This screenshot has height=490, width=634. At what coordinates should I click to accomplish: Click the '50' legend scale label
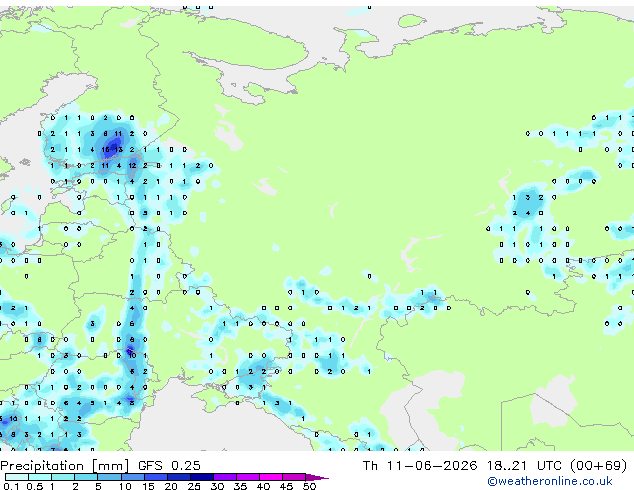click(x=309, y=486)
